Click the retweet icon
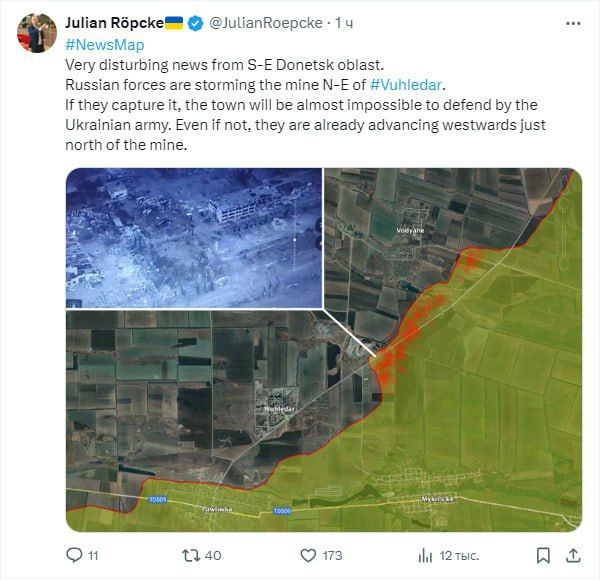This screenshot has height=580, width=601. (x=187, y=554)
